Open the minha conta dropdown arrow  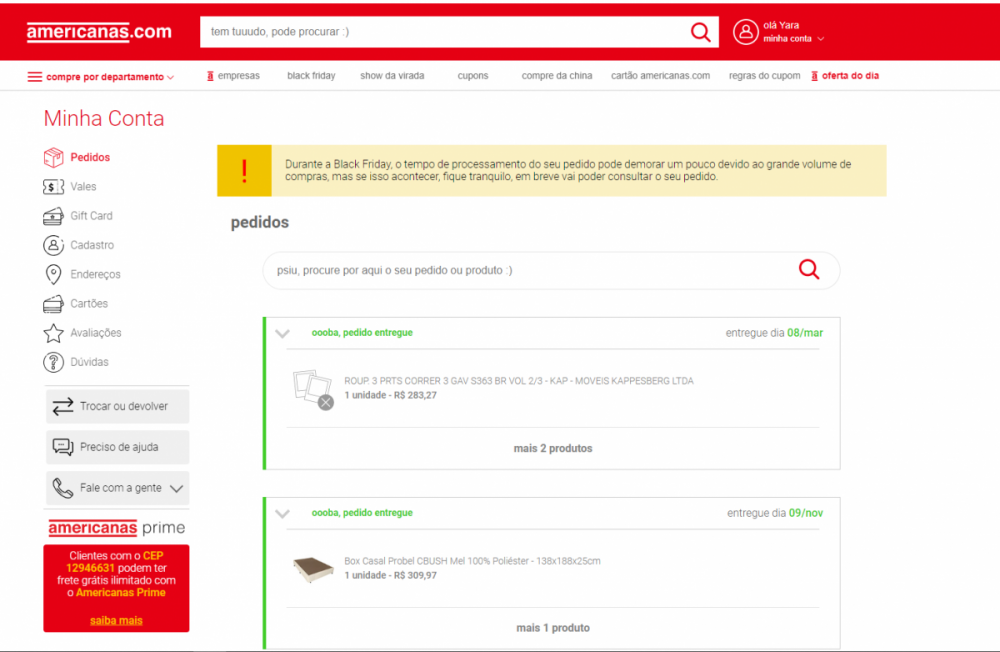[821, 39]
